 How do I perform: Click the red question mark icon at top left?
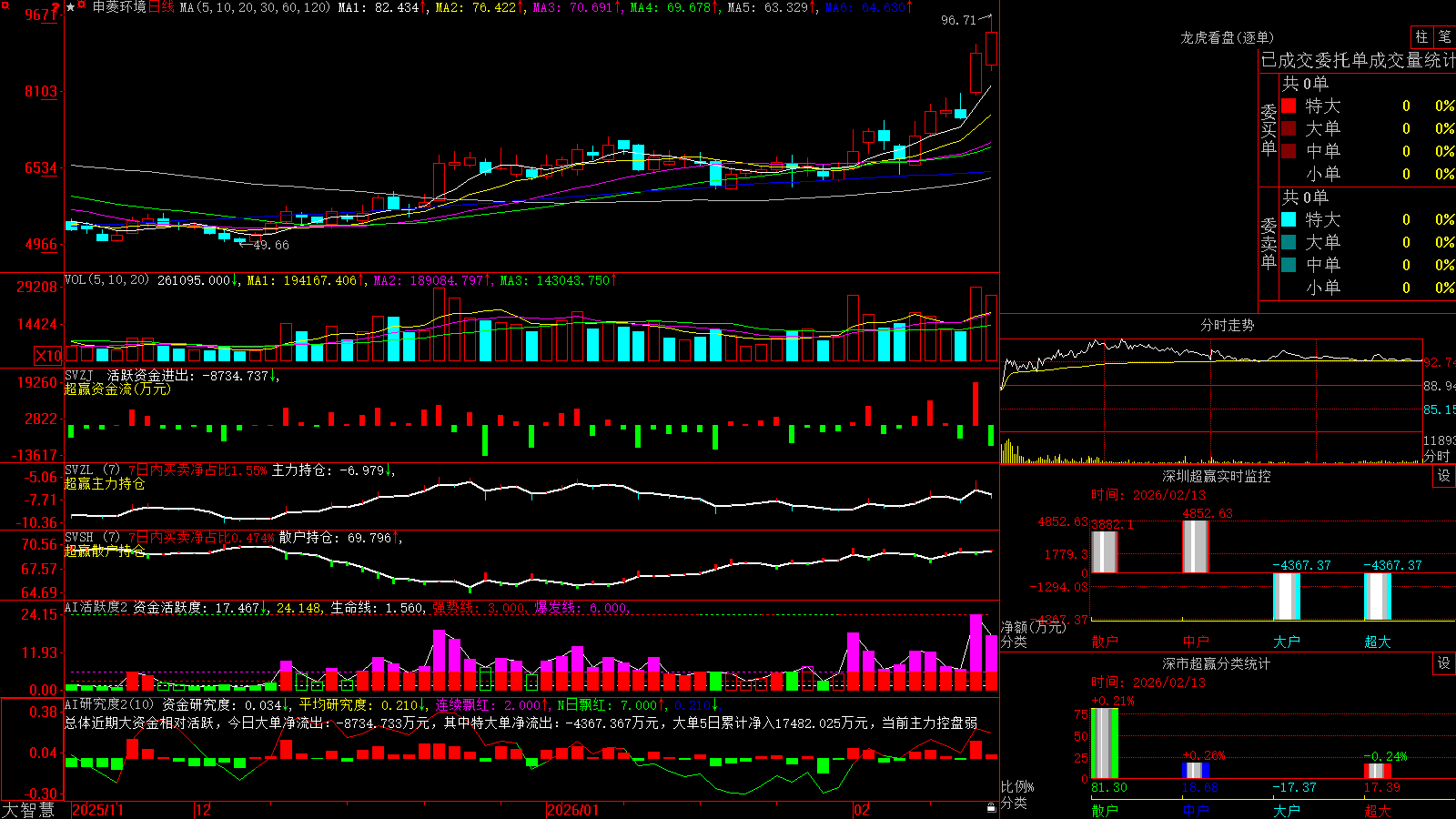point(56,7)
